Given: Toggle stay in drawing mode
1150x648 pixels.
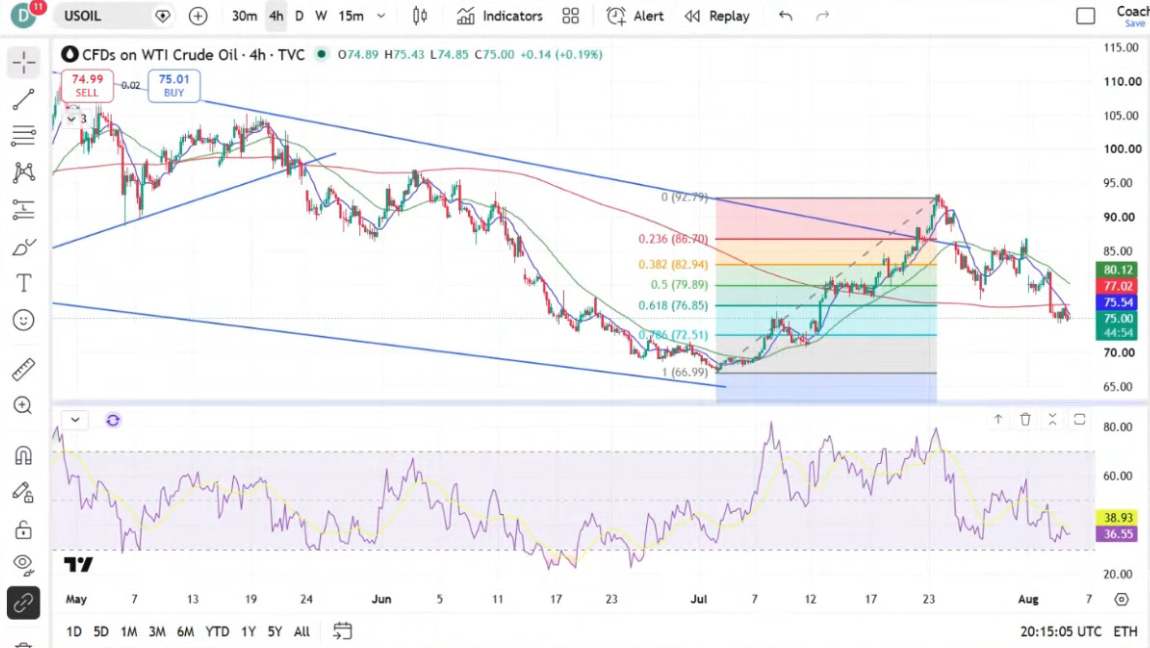Looking at the screenshot, I should (23, 492).
